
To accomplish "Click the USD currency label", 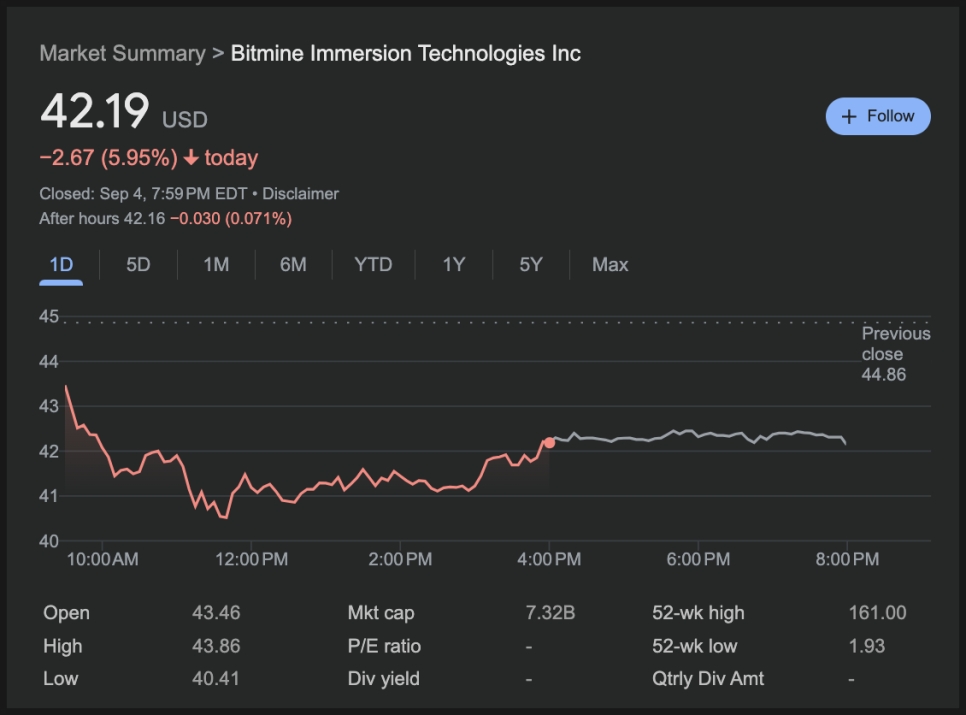I will pyautogui.click(x=185, y=119).
